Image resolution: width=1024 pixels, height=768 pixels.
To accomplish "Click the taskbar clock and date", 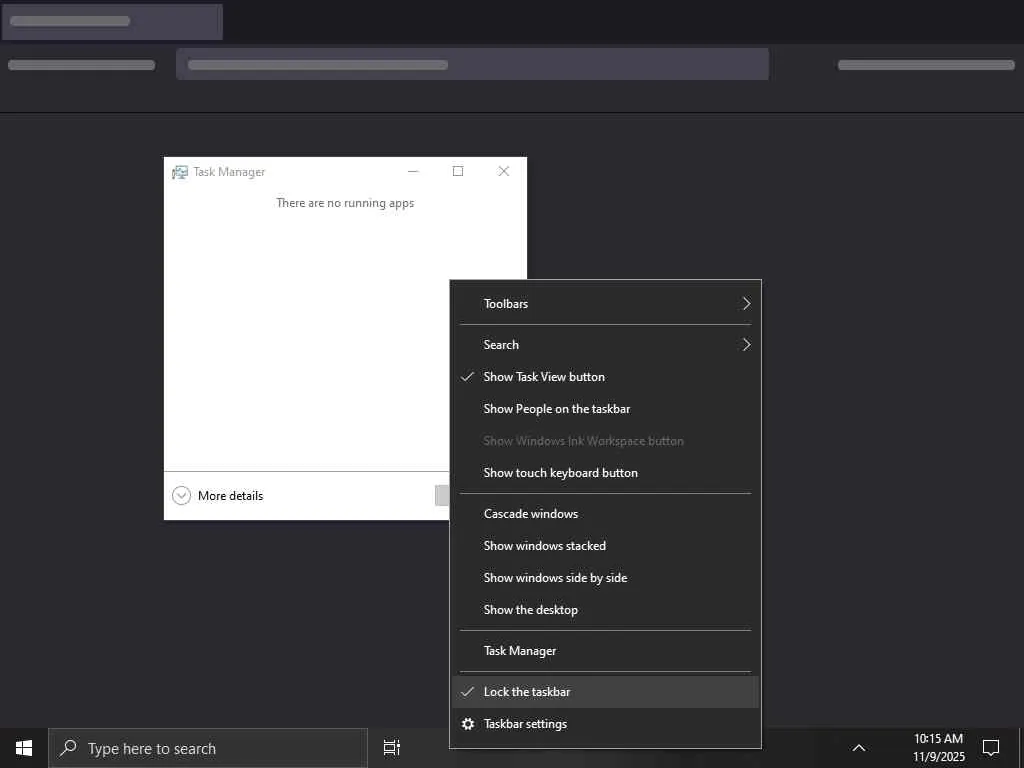I will click(x=938, y=748).
